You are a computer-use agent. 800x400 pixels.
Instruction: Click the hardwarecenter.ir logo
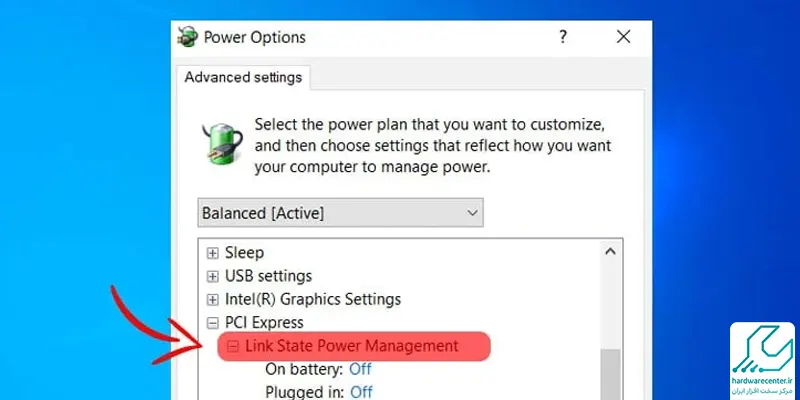[x=762, y=361]
